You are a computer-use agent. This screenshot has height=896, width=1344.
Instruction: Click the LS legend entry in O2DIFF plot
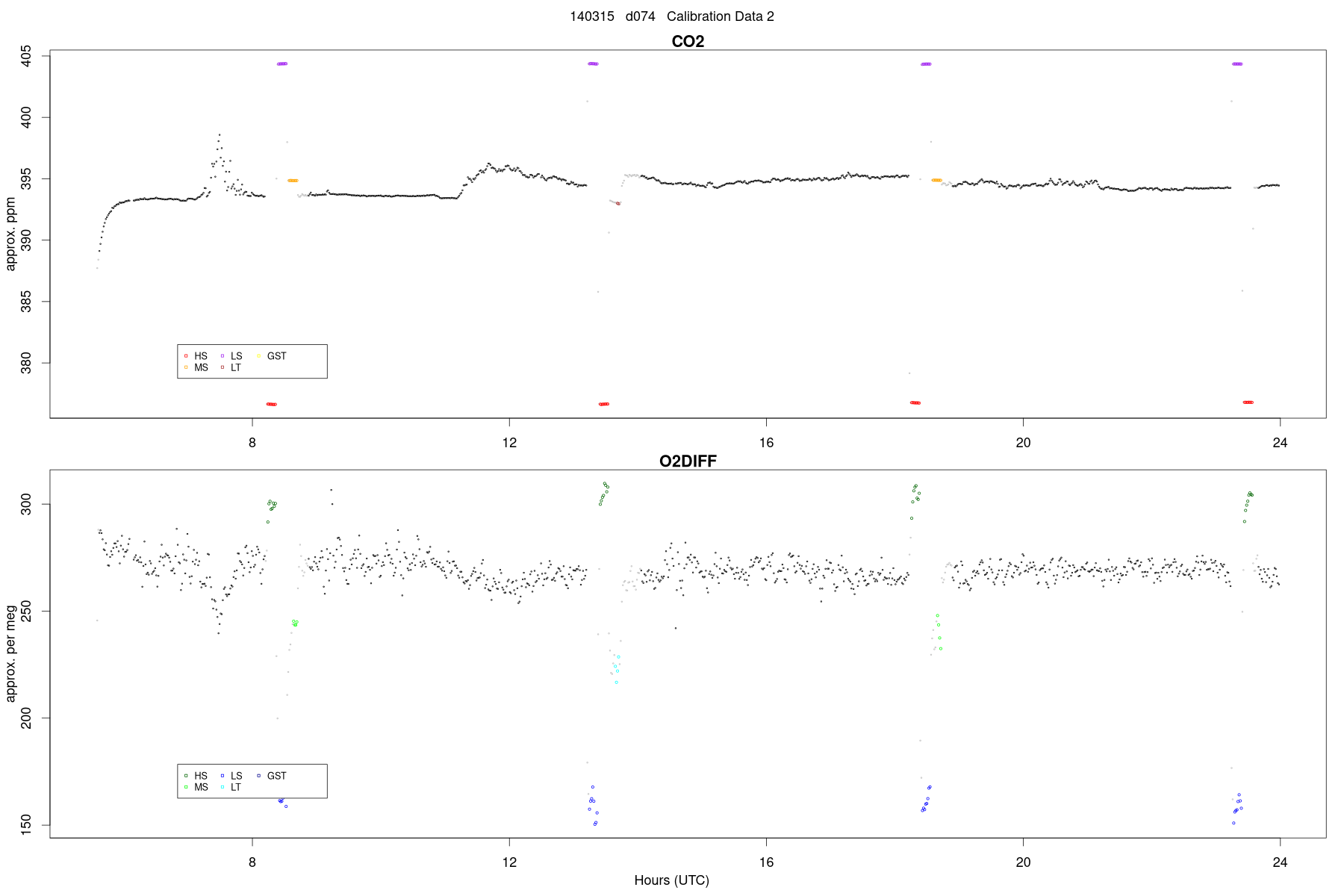click(x=231, y=776)
